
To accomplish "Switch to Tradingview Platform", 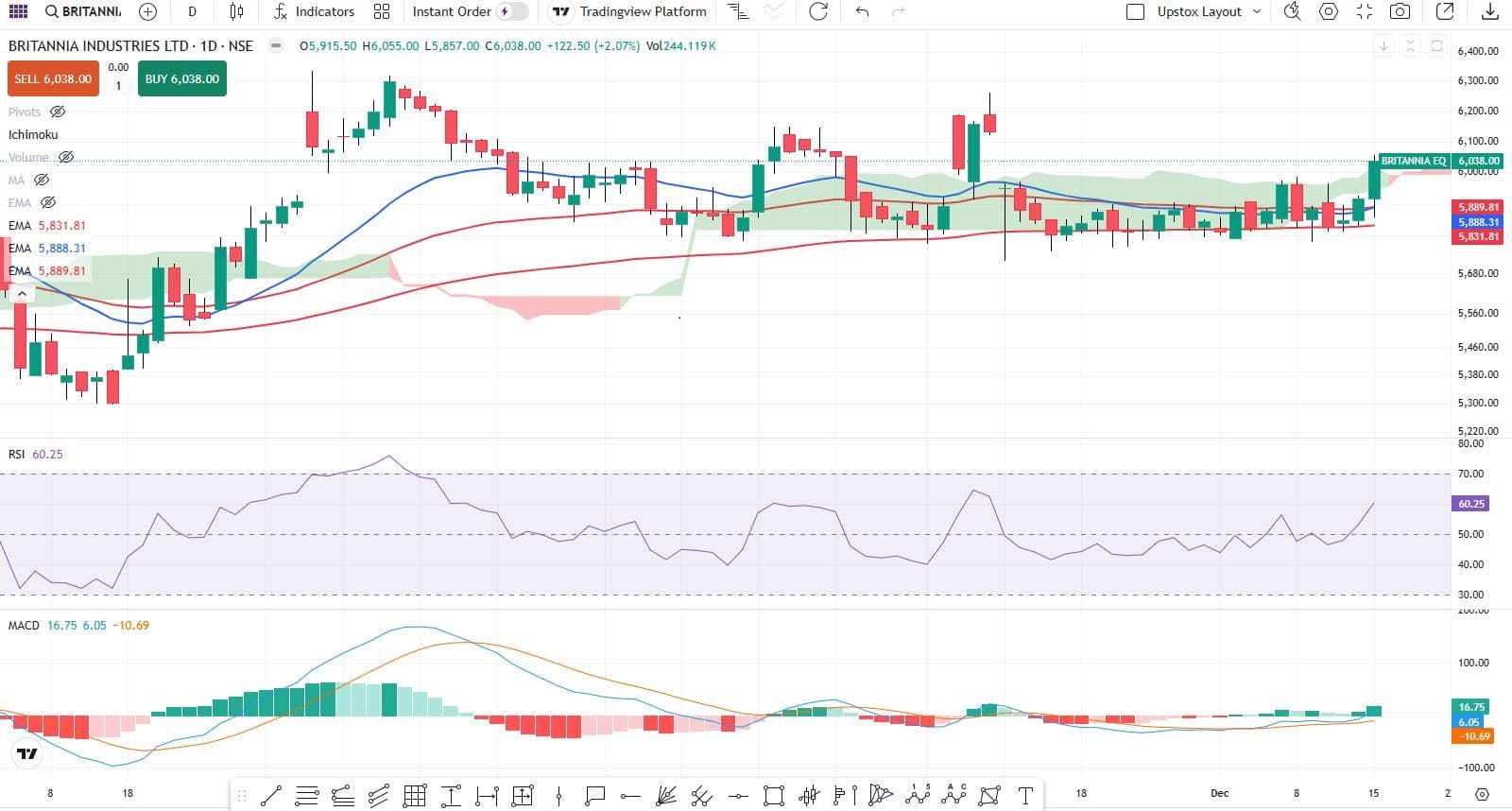I will point(629,11).
